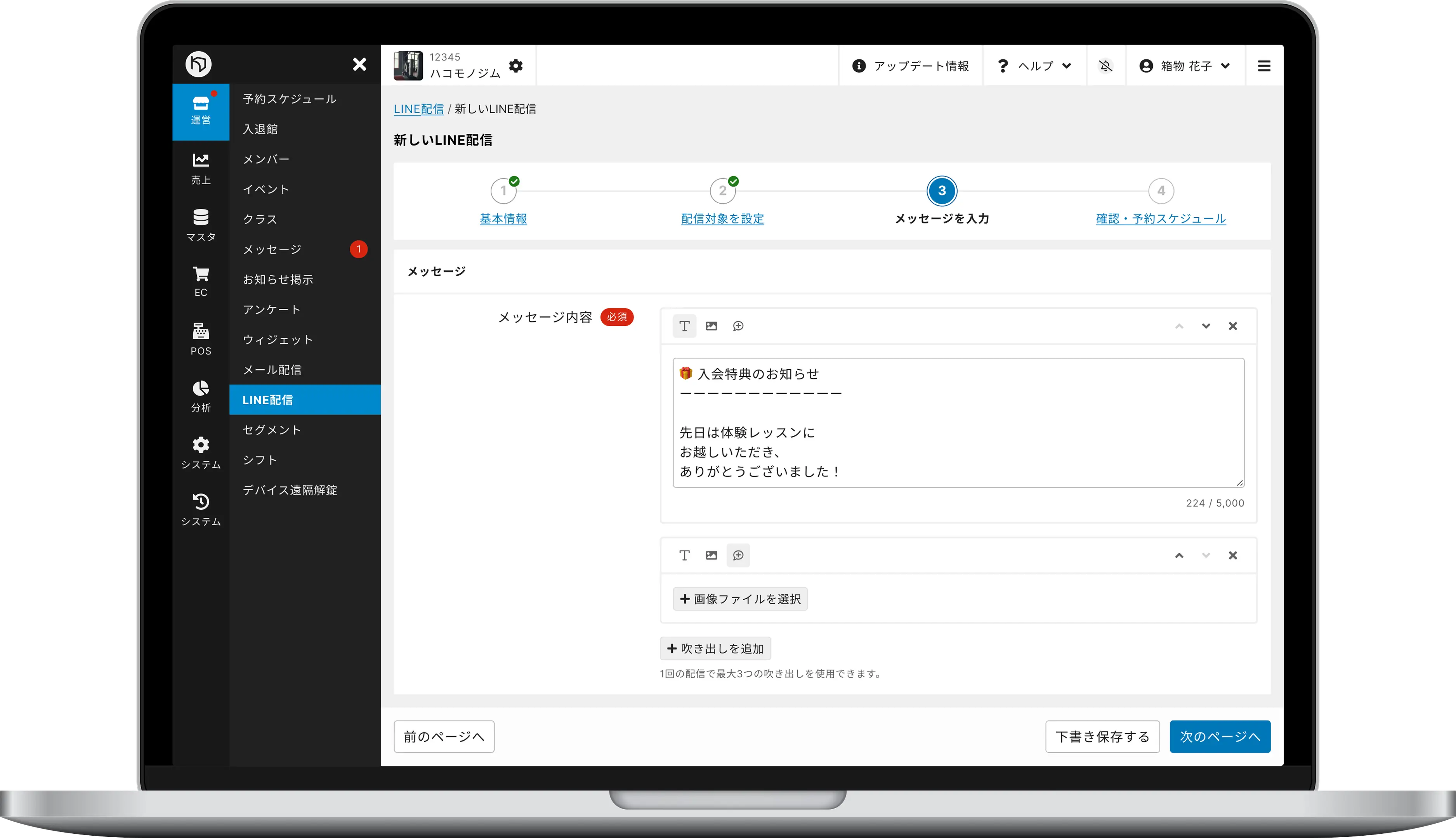Click the ハコモノジム store thumbnail
The width and height of the screenshot is (1456, 838).
tap(408, 66)
